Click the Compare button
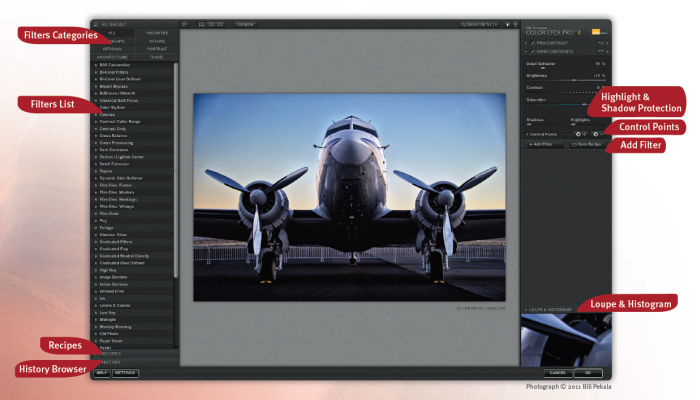The image size is (700, 400). coord(245,25)
